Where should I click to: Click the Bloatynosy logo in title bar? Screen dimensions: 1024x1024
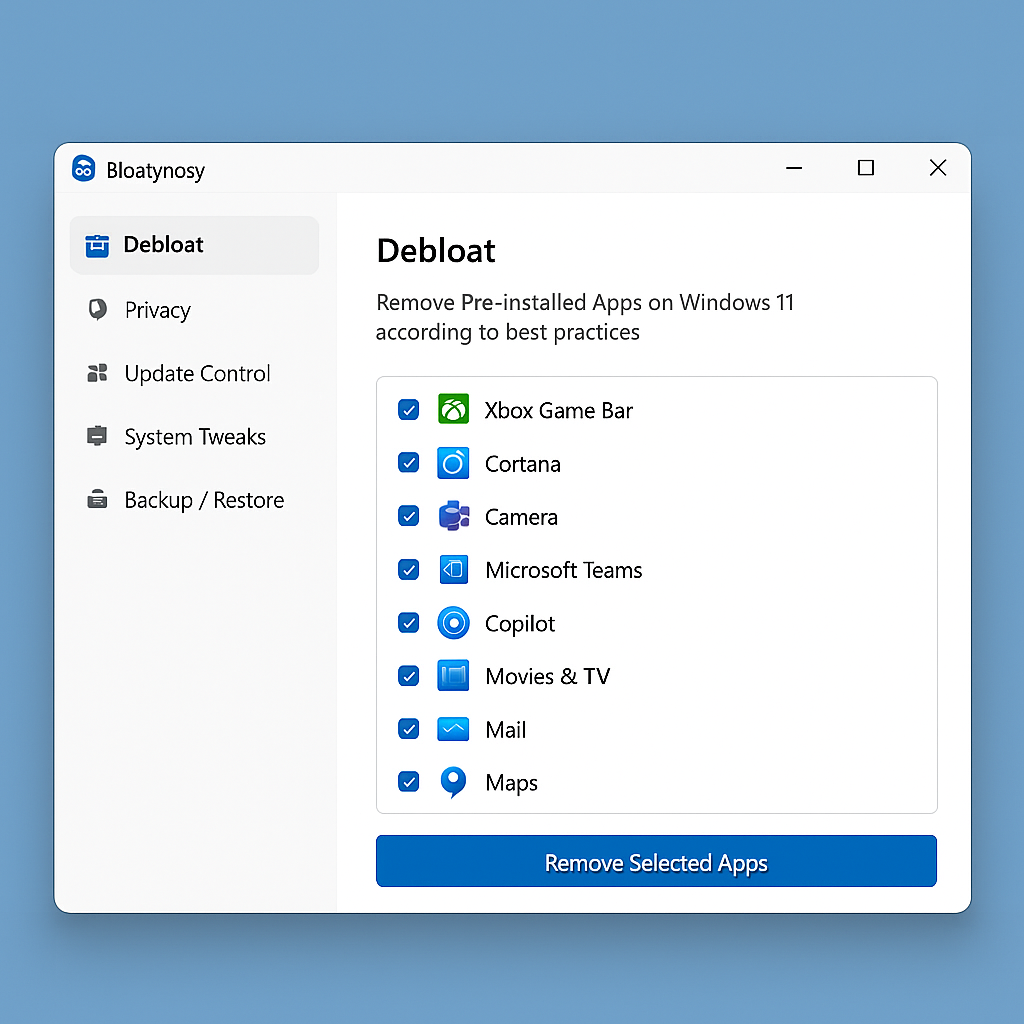coord(84,169)
